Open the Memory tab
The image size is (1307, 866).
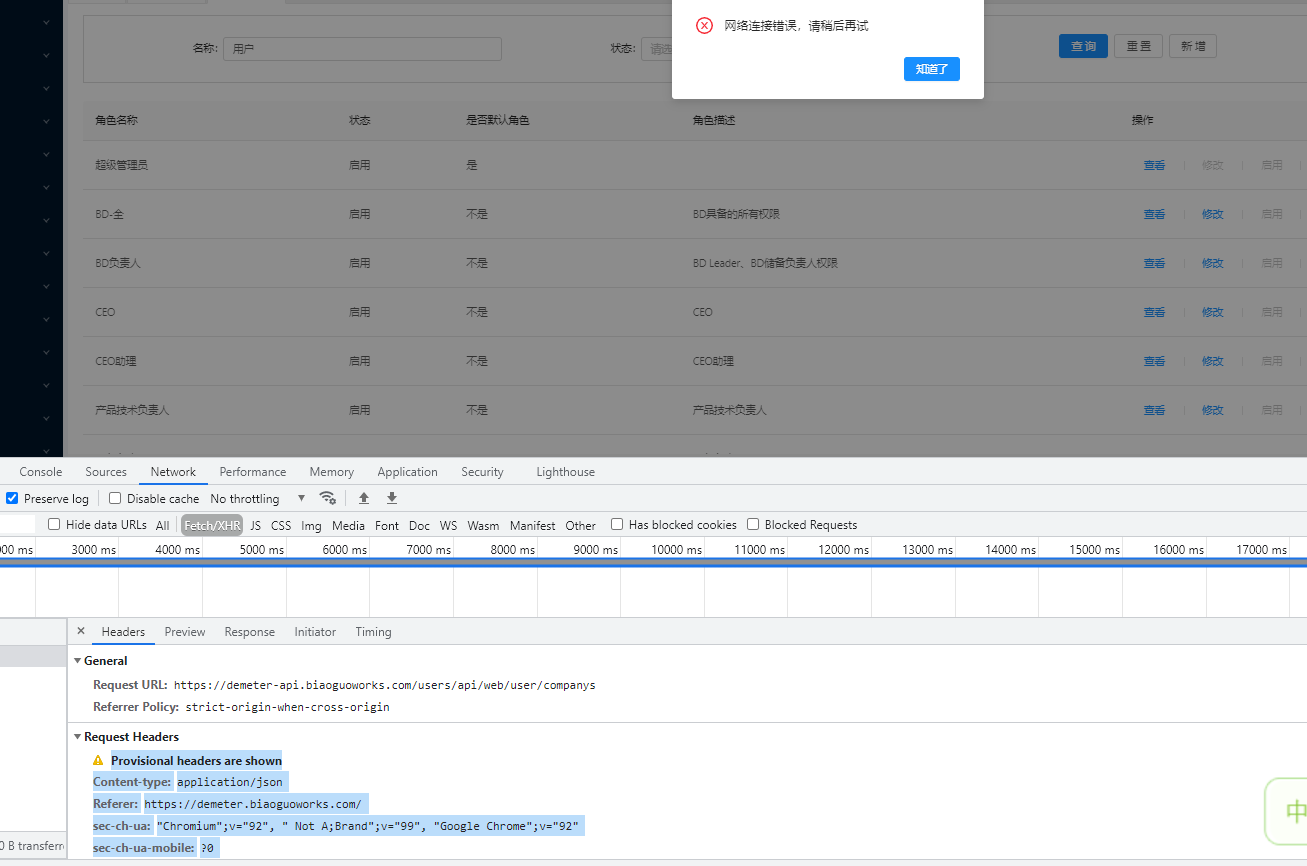(332, 472)
